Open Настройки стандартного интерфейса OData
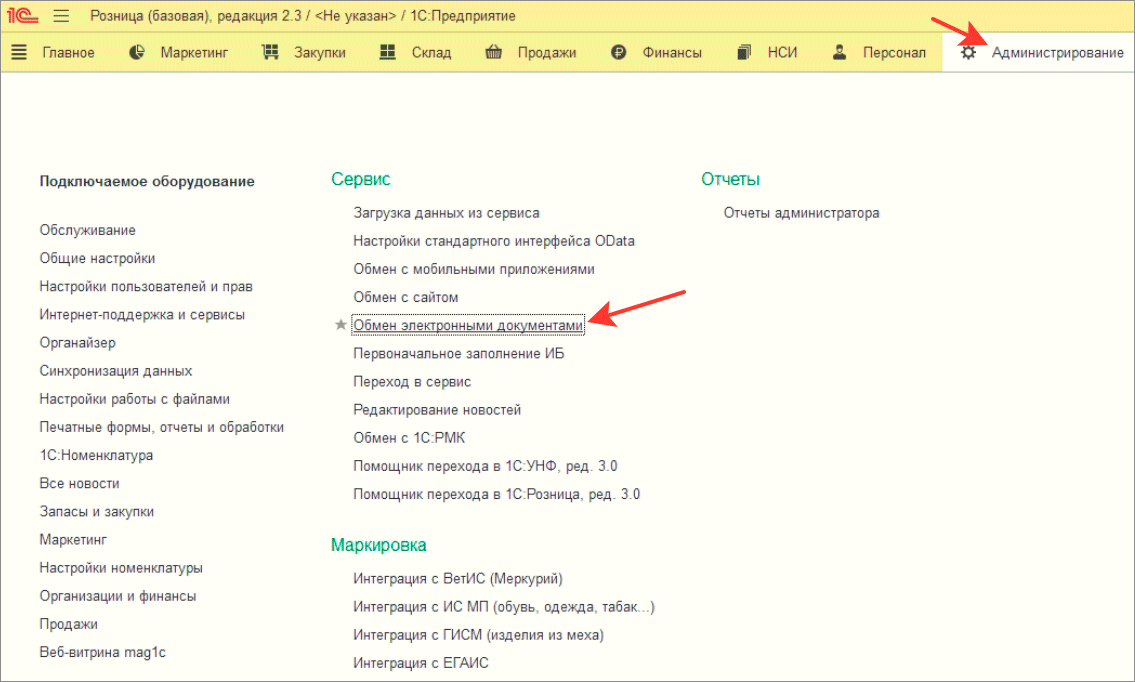Image resolution: width=1135 pixels, height=682 pixels. coord(494,241)
